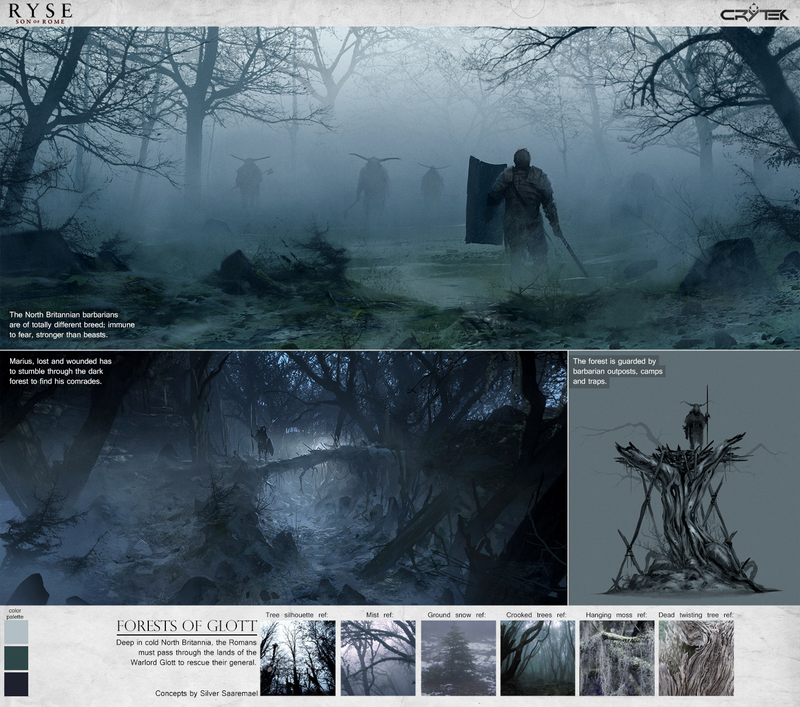Click the 'North Britannian barbarians' caption

tap(72, 325)
